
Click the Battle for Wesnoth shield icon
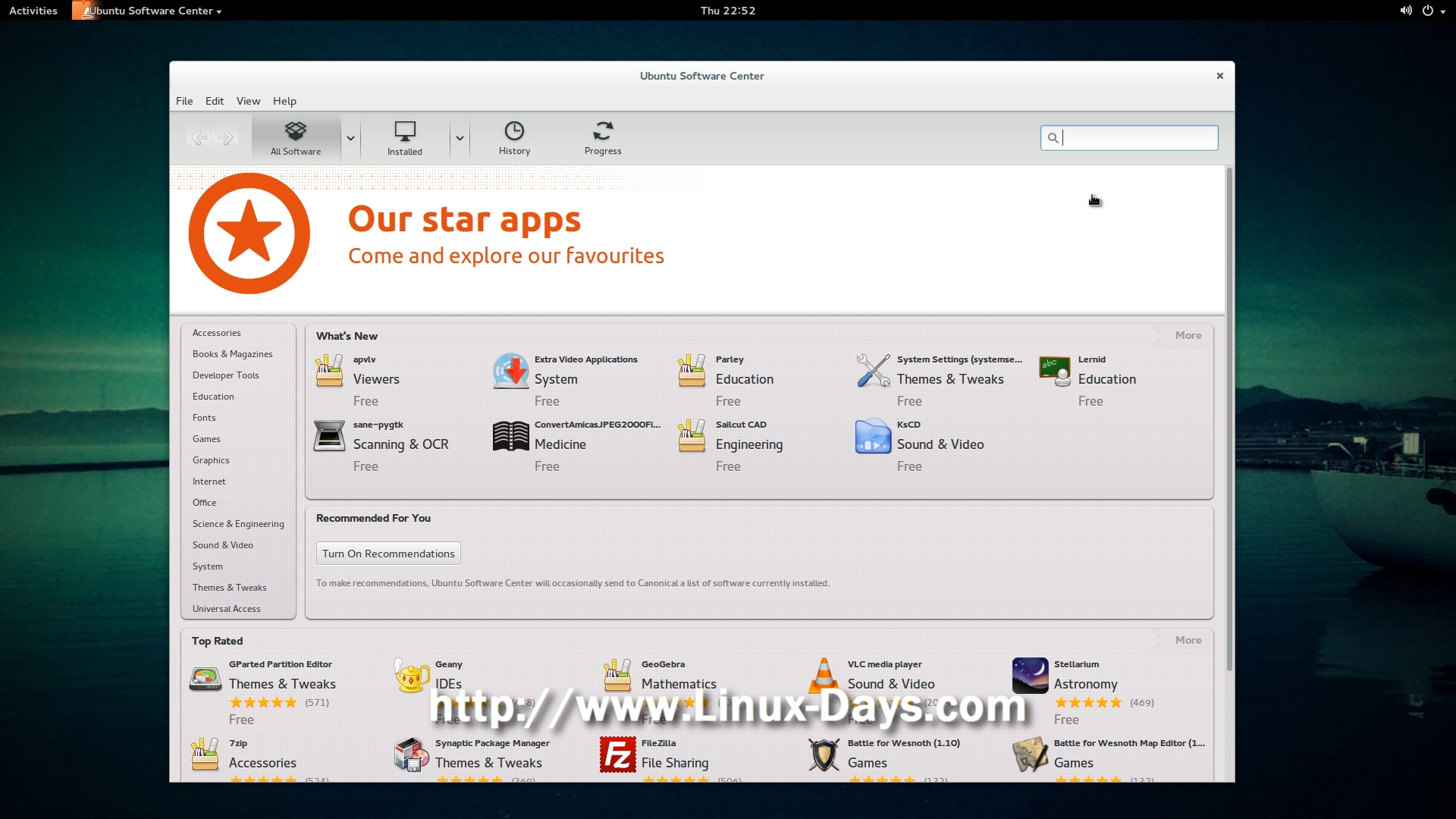tap(824, 755)
